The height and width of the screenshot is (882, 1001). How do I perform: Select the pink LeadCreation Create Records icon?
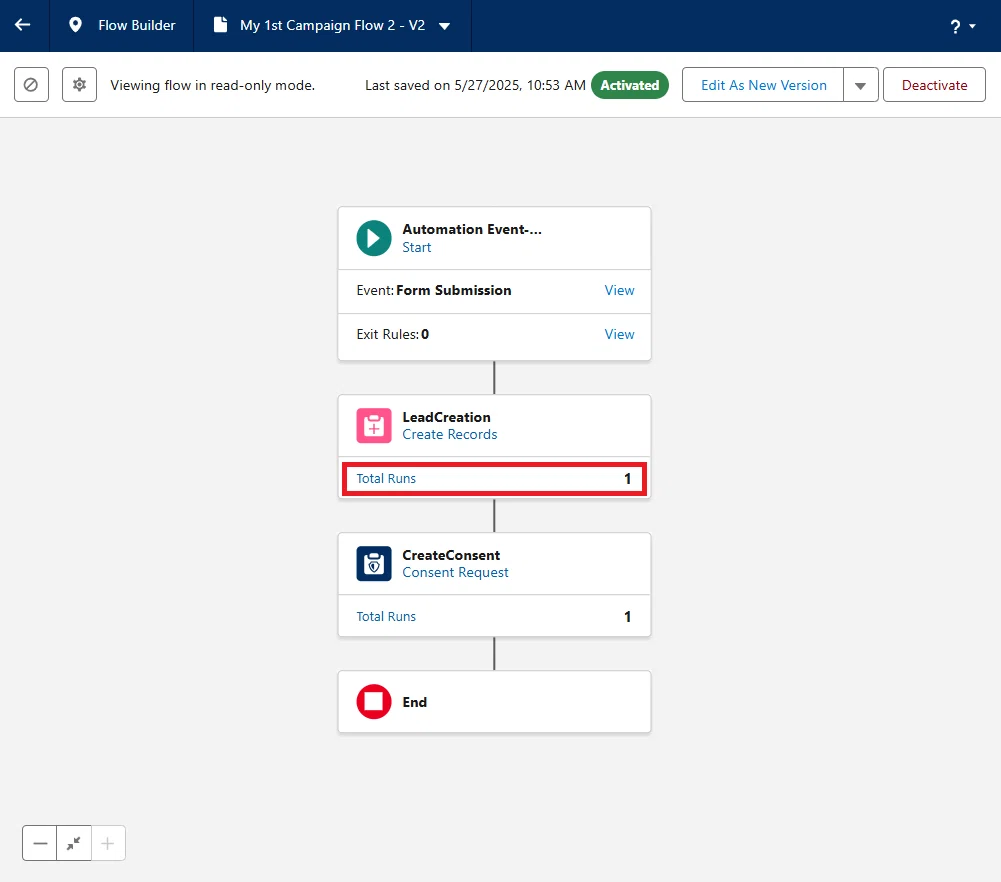pyautogui.click(x=374, y=426)
